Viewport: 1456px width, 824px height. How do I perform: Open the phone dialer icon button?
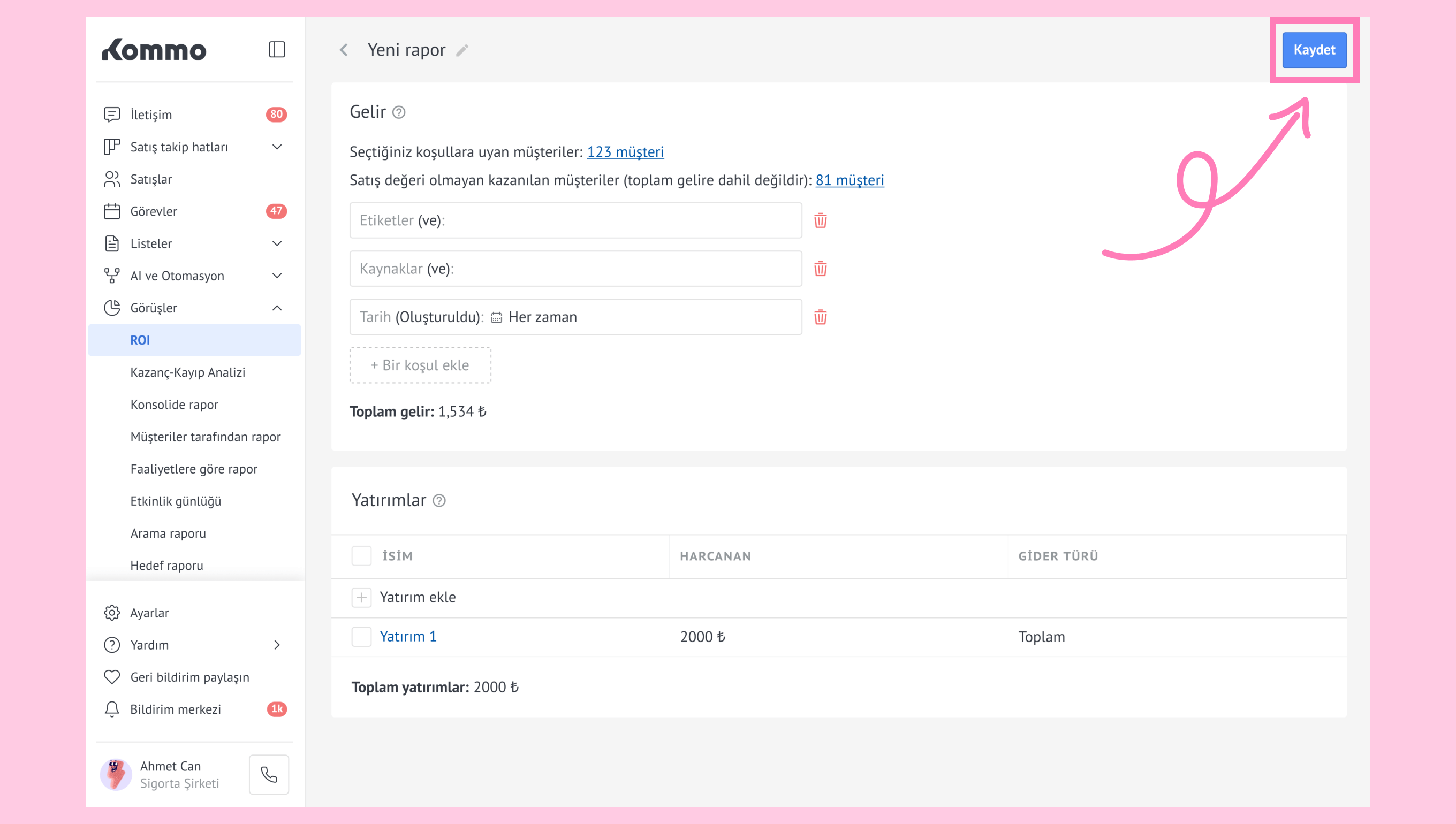tap(269, 774)
